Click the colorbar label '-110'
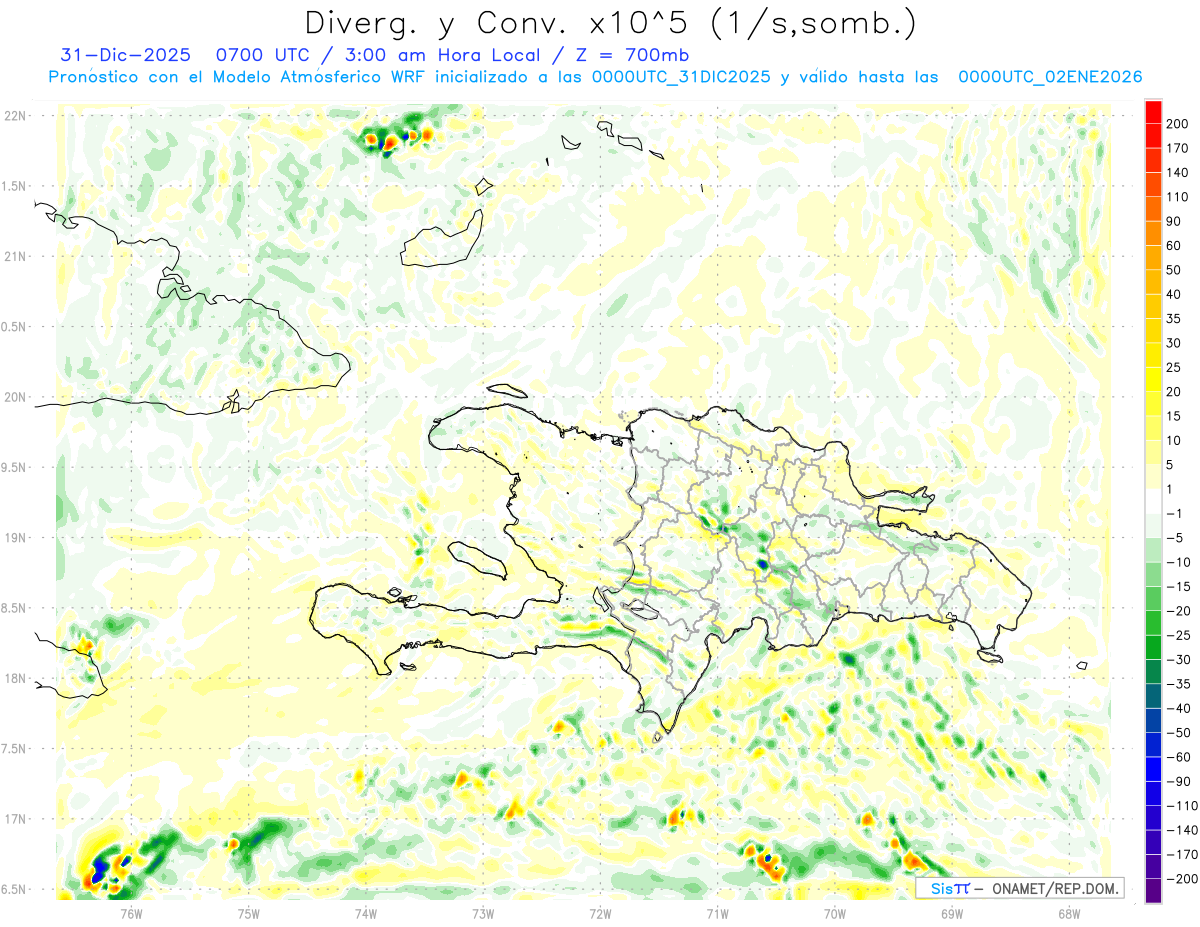The height and width of the screenshot is (927, 1200). pos(1182,806)
